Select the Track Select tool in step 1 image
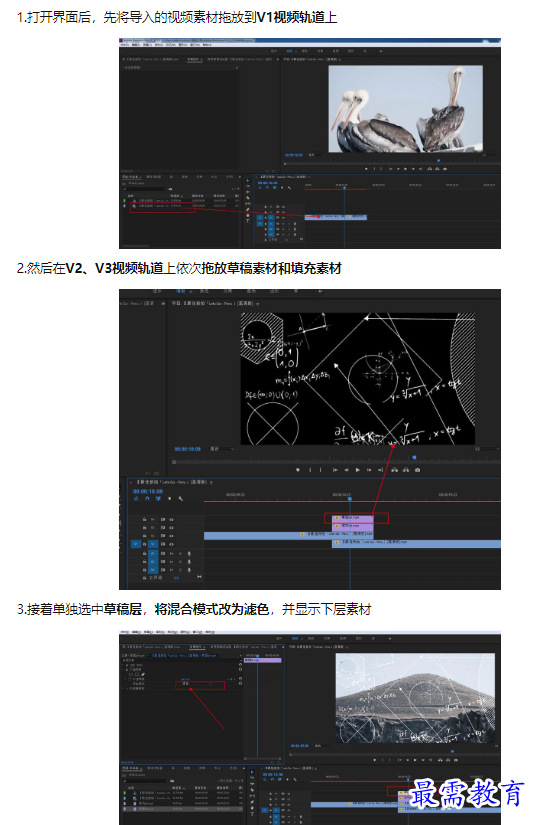This screenshot has height=825, width=533. click(247, 186)
